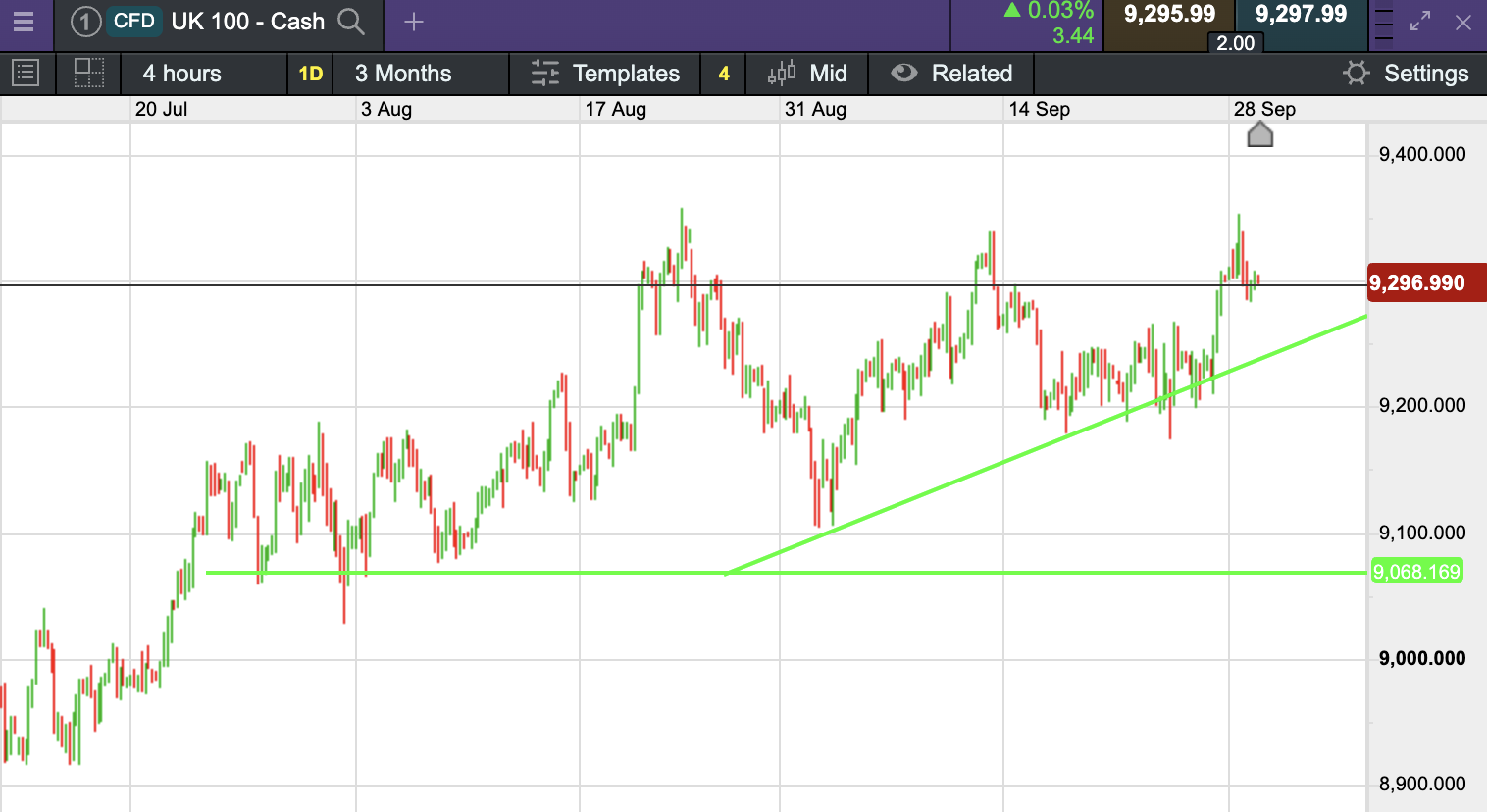Viewport: 1487px width, 812px height.
Task: Select the green horizontal support line
Action: pyautogui.click(x=785, y=572)
